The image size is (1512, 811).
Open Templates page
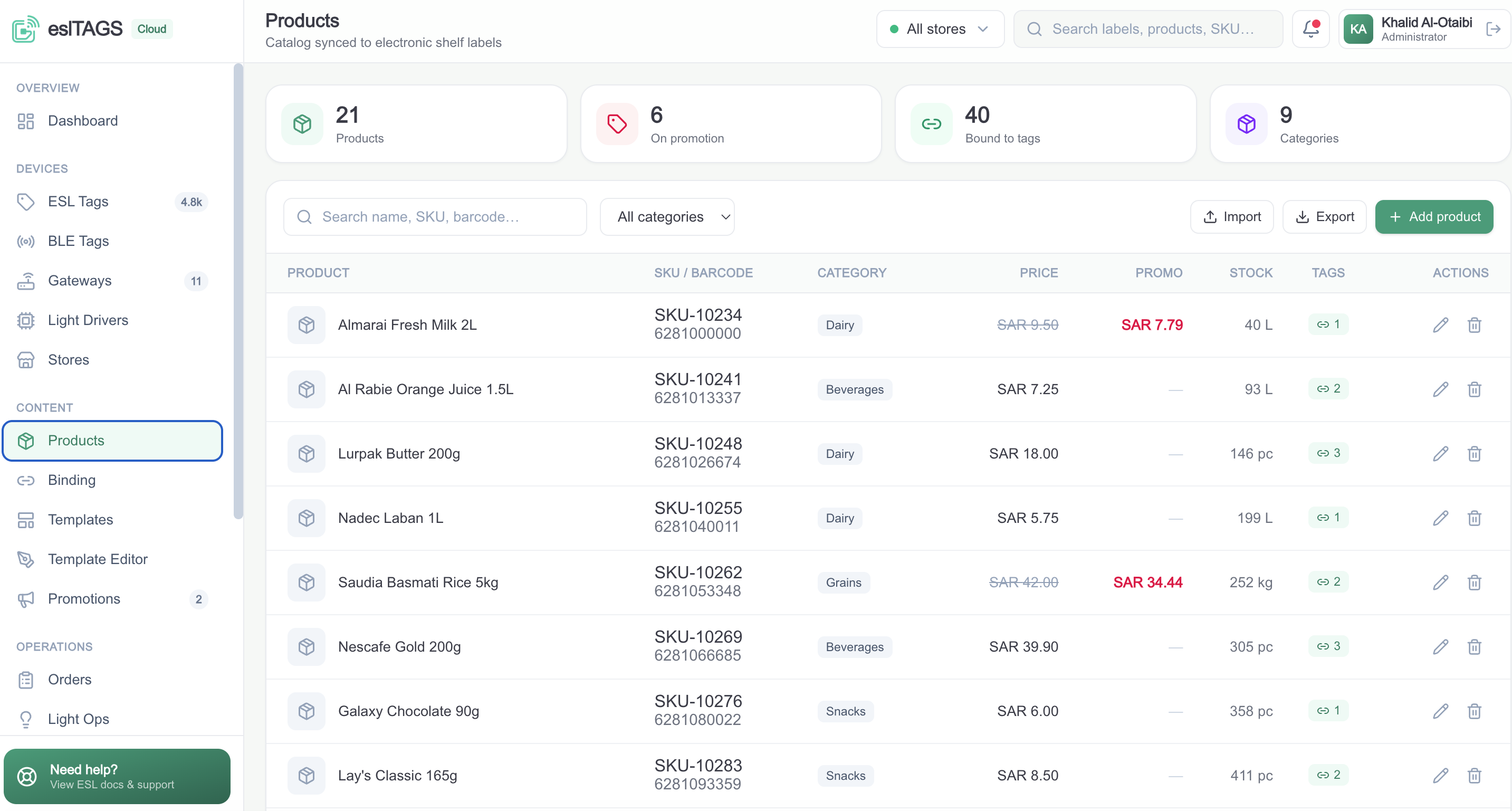[x=113, y=520]
